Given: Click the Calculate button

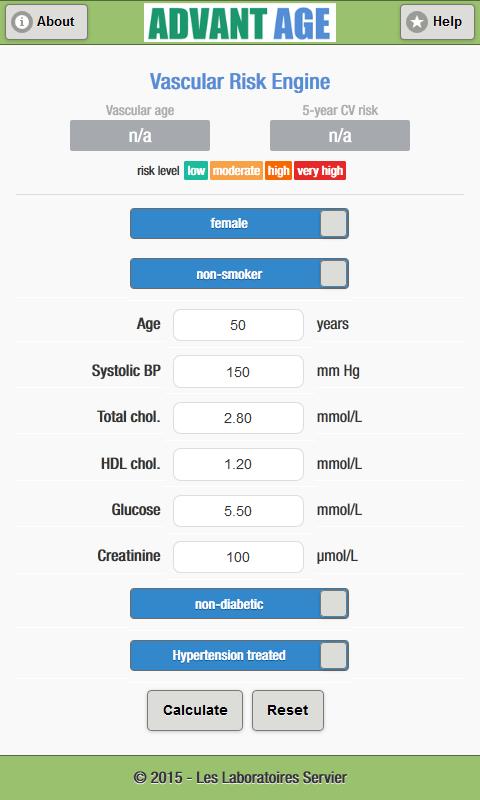Looking at the screenshot, I should [x=195, y=710].
